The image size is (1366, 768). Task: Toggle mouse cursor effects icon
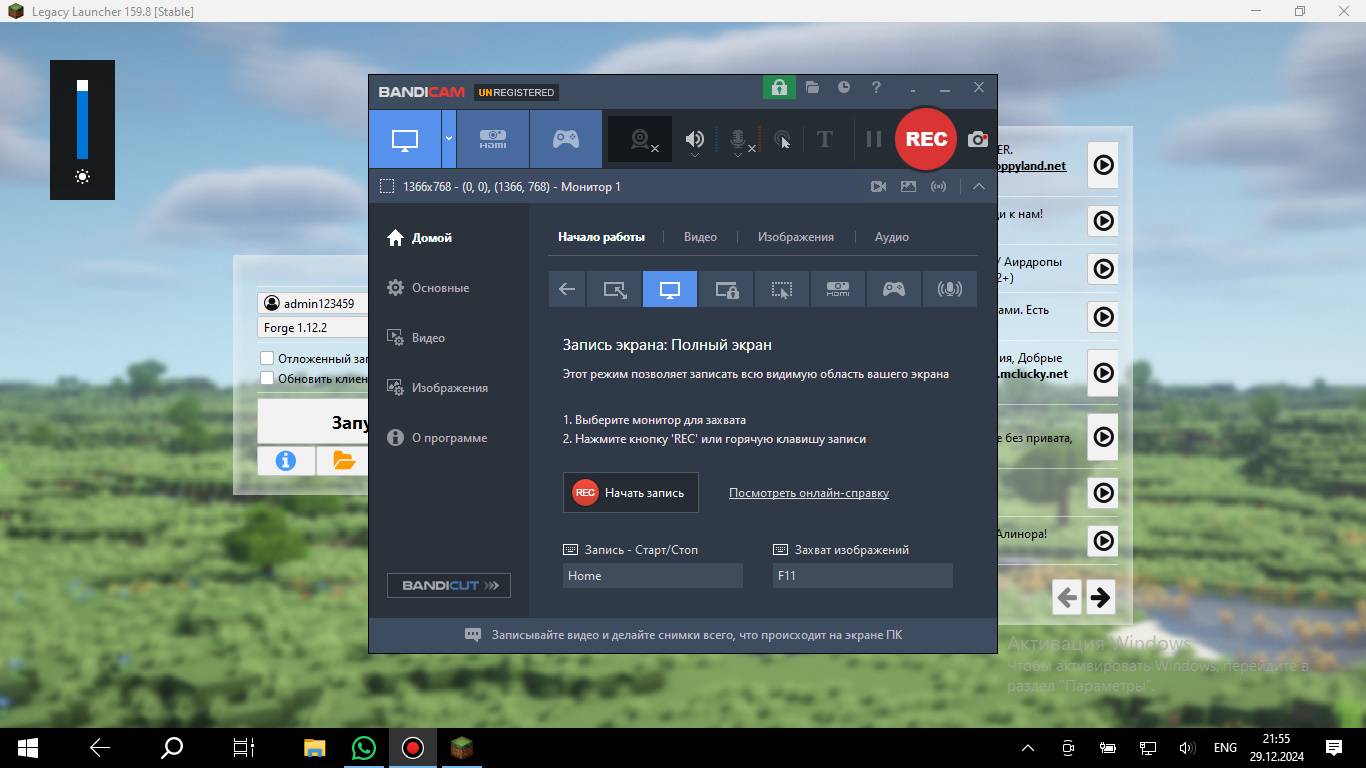click(x=782, y=139)
